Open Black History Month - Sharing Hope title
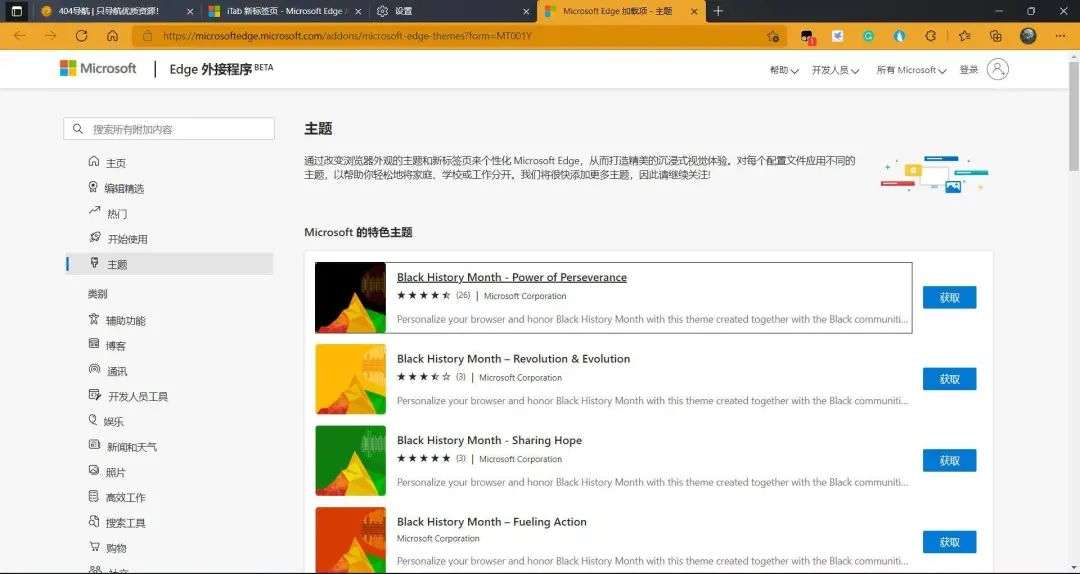 489,440
